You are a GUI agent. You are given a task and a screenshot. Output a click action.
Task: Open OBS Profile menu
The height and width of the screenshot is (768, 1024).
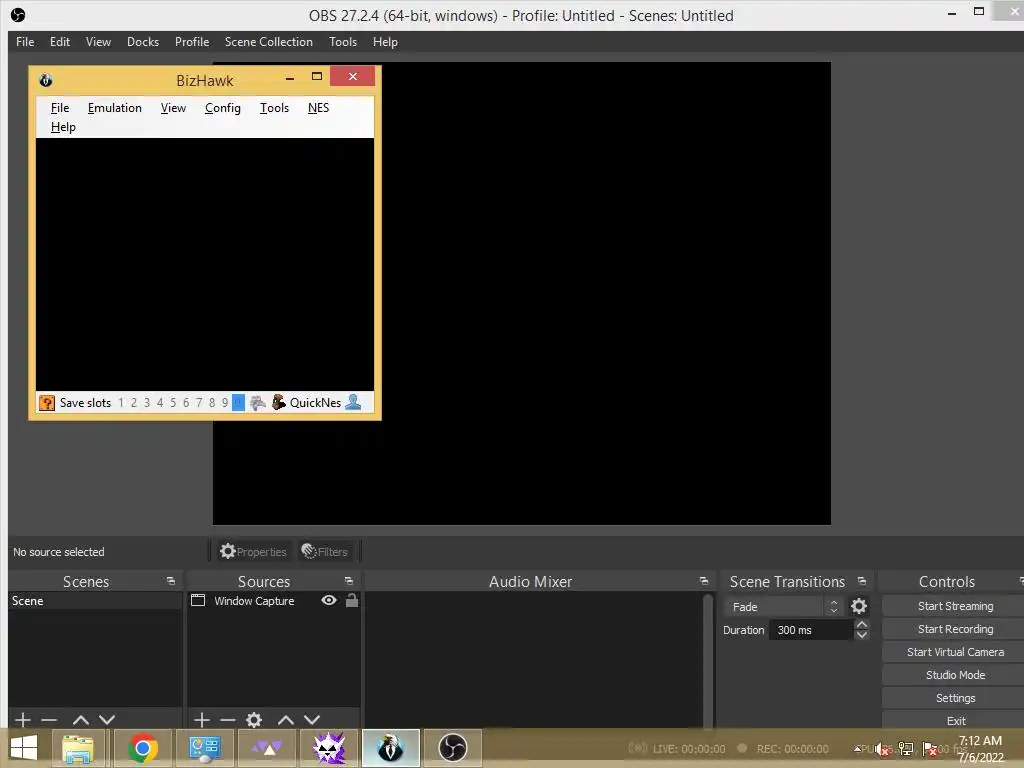point(192,42)
